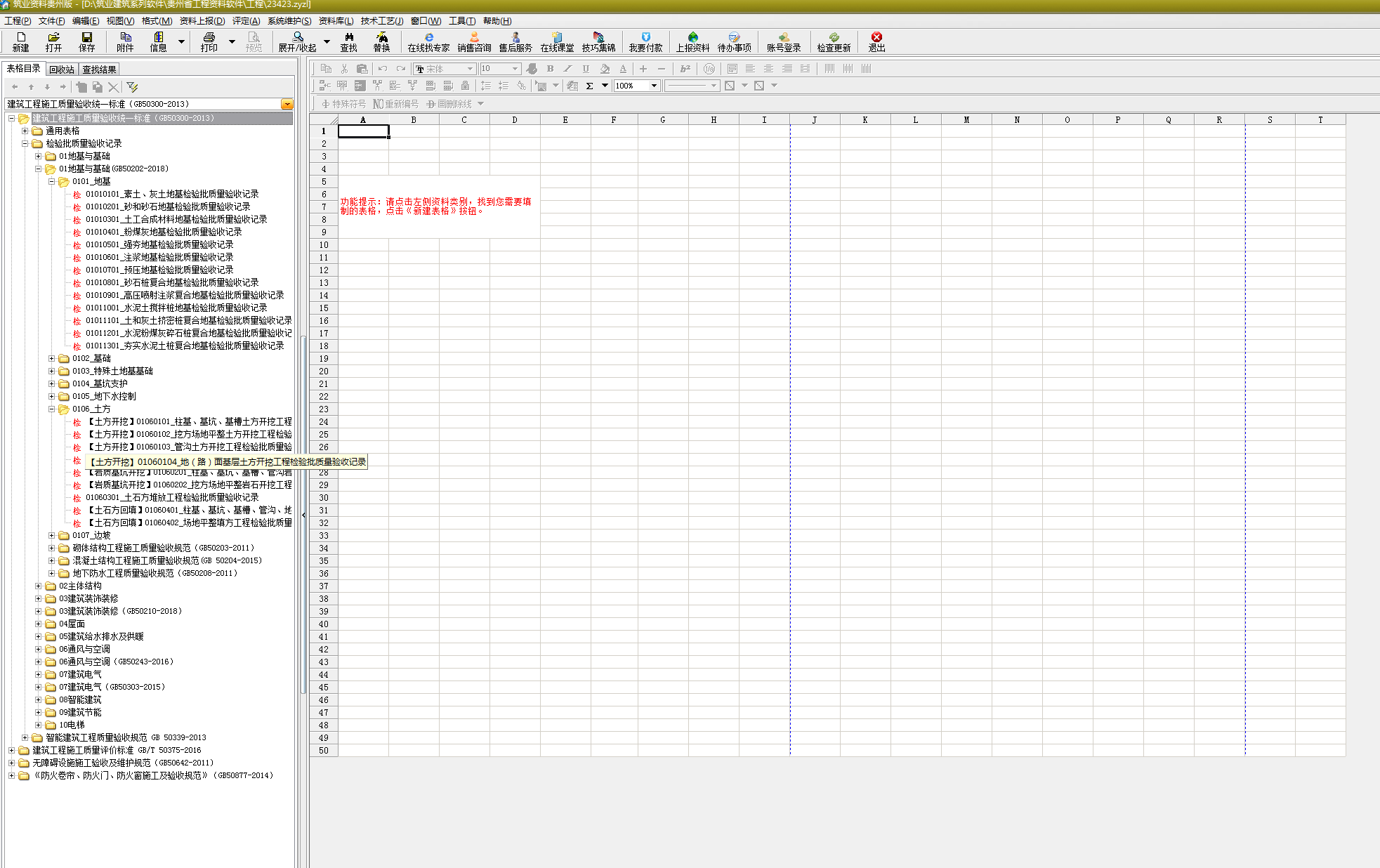Select 01010101_素土、灰土地基 record
Viewport: 1380px width, 868px height.
click(x=172, y=194)
